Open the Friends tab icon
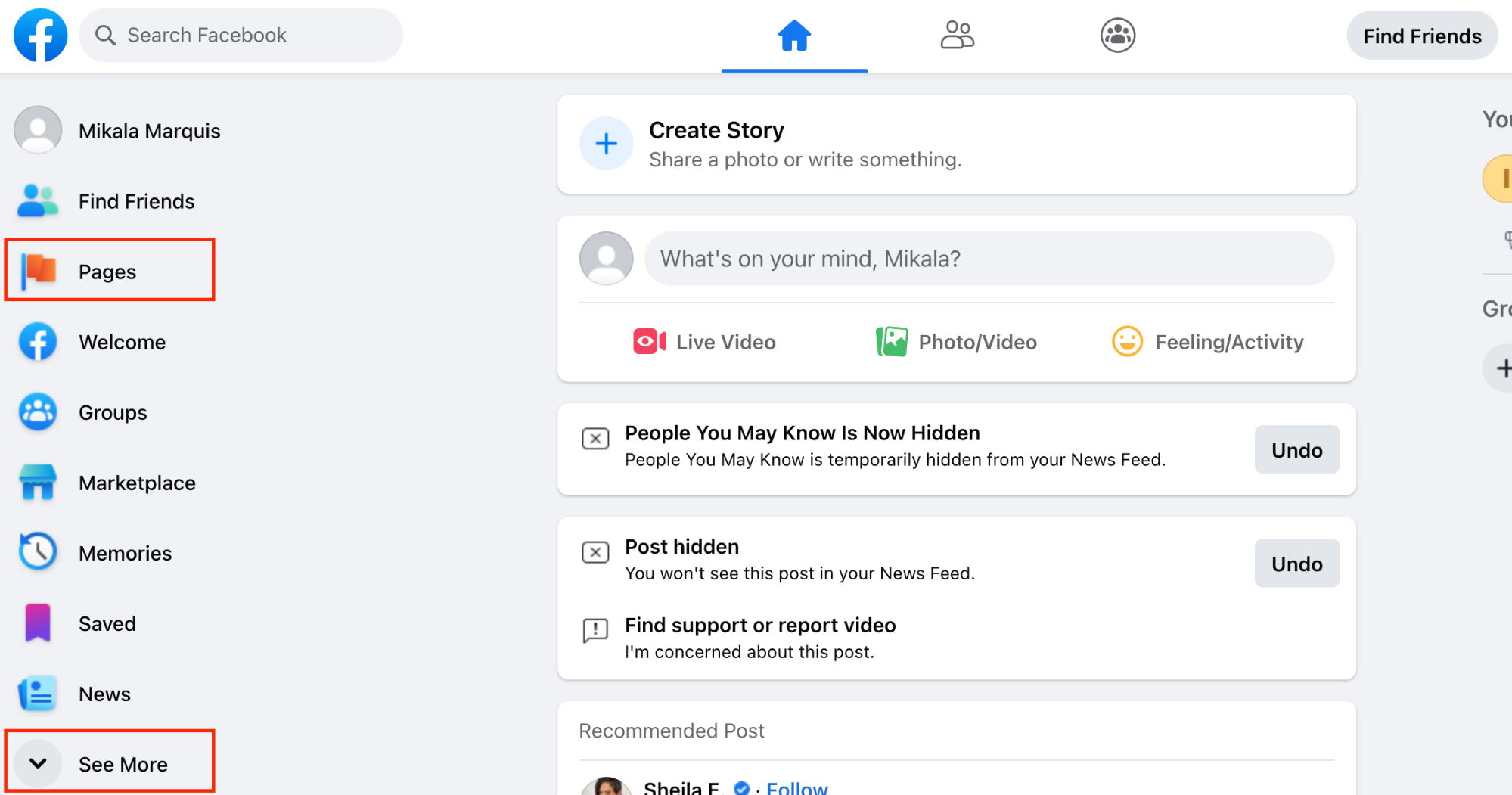Screen dimensions: 1512x795 (x=957, y=35)
